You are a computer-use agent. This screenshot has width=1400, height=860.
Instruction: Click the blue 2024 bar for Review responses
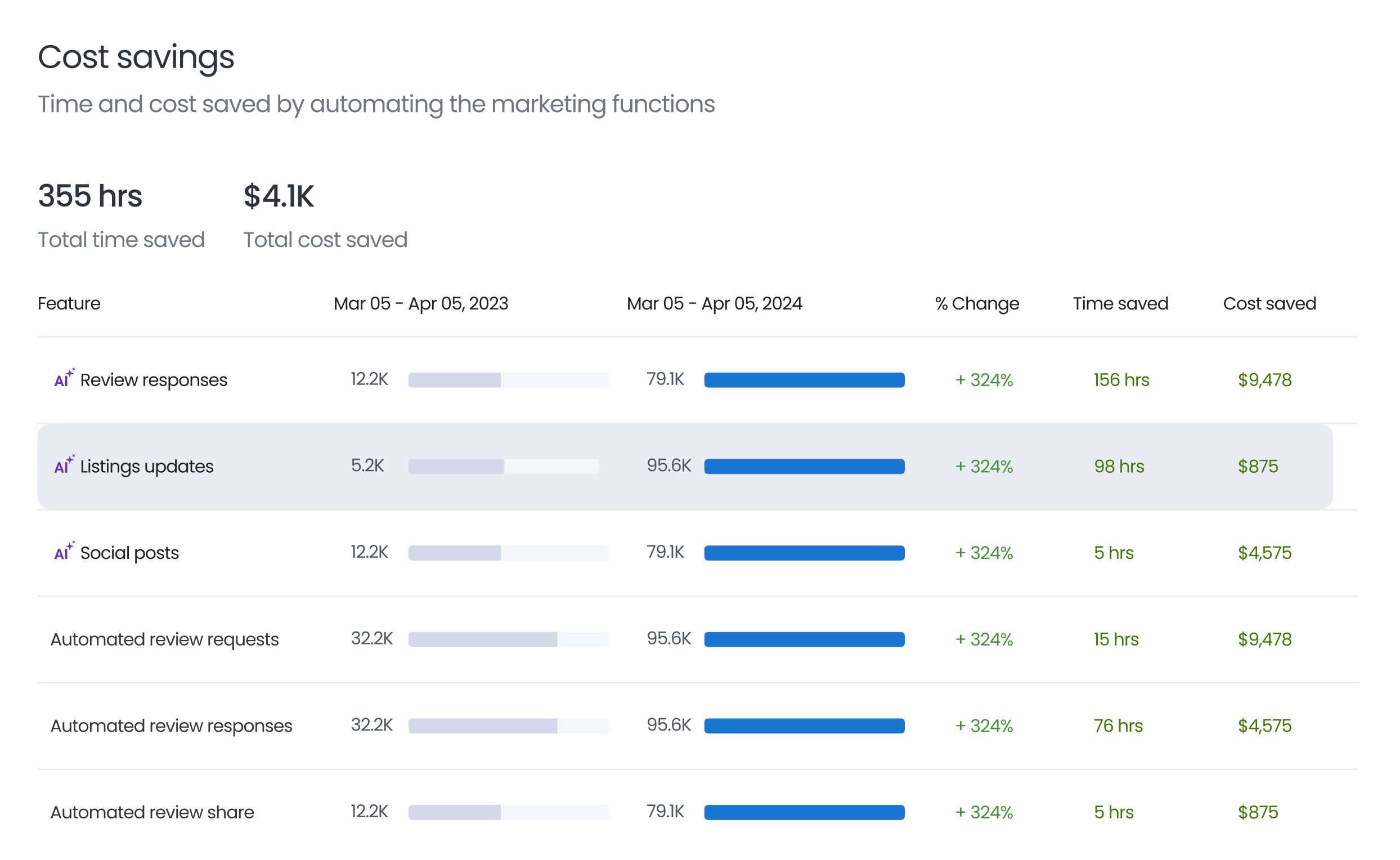(x=804, y=380)
